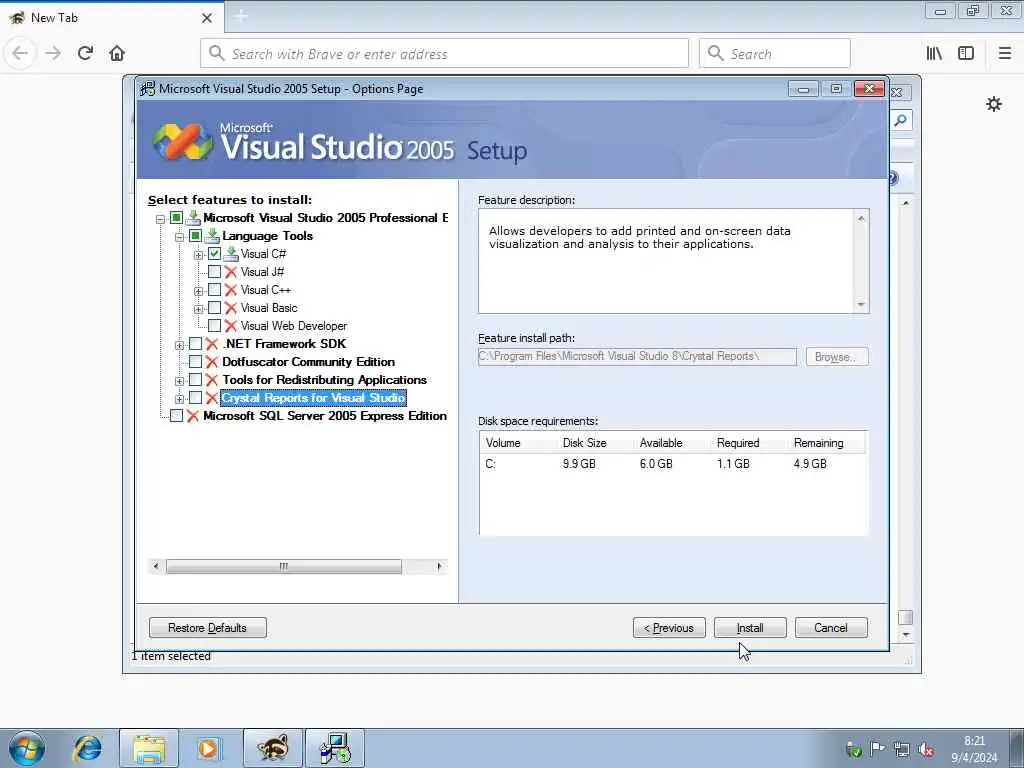Click the browser address bar
The height and width of the screenshot is (768, 1024).
[444, 54]
